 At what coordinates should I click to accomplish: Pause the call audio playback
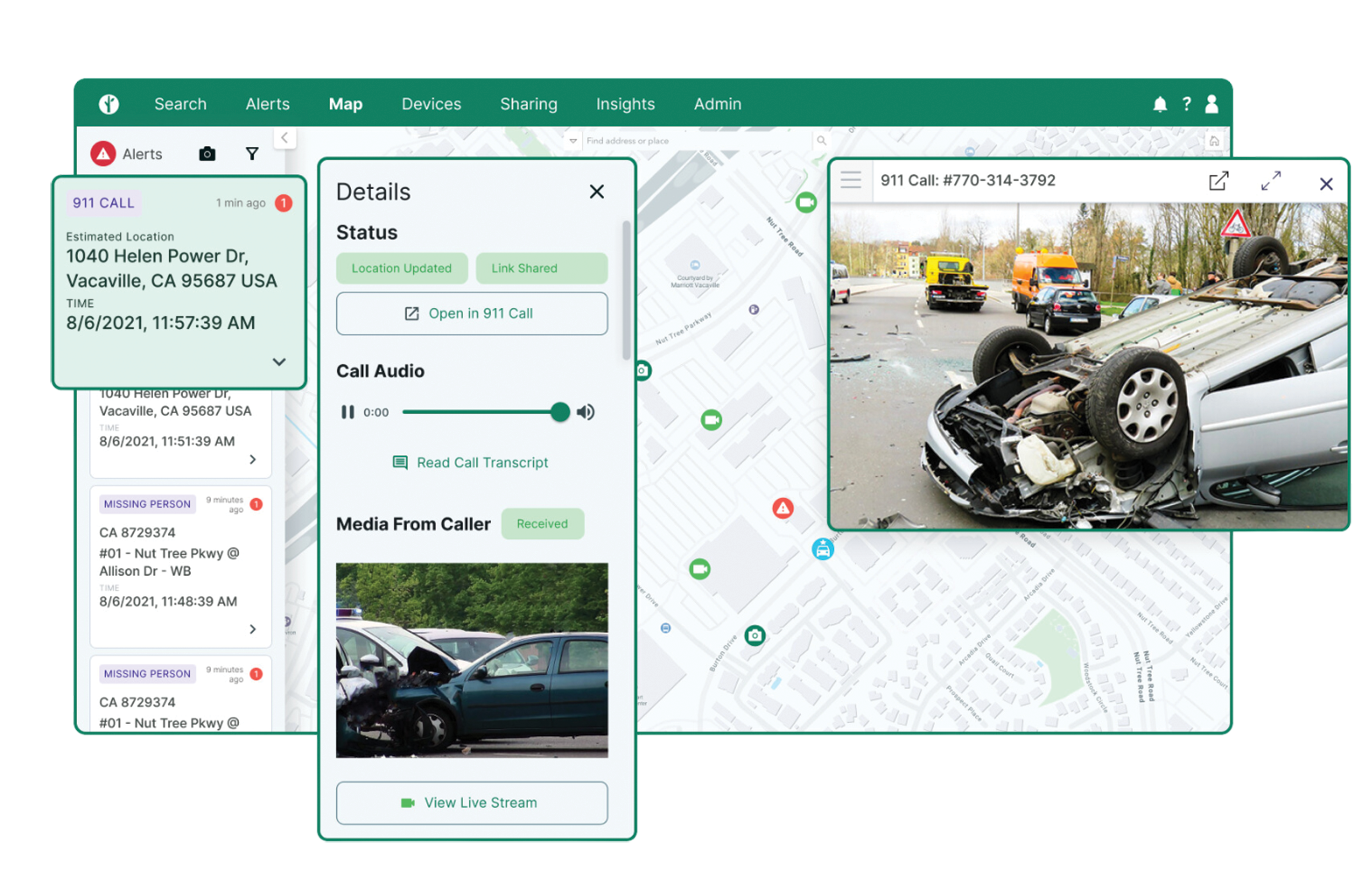tap(347, 412)
